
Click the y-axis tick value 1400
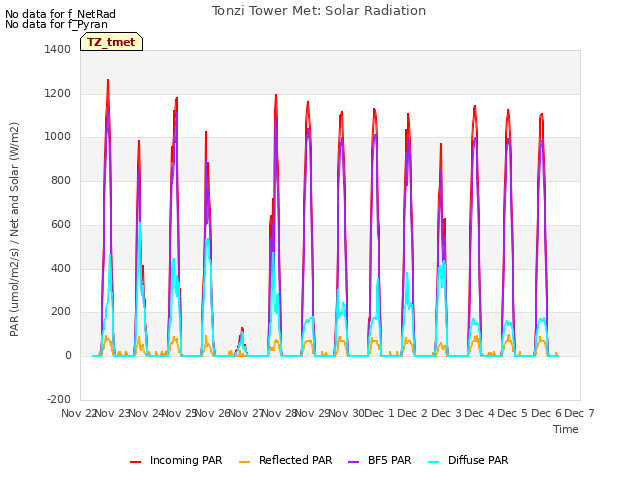58,49
